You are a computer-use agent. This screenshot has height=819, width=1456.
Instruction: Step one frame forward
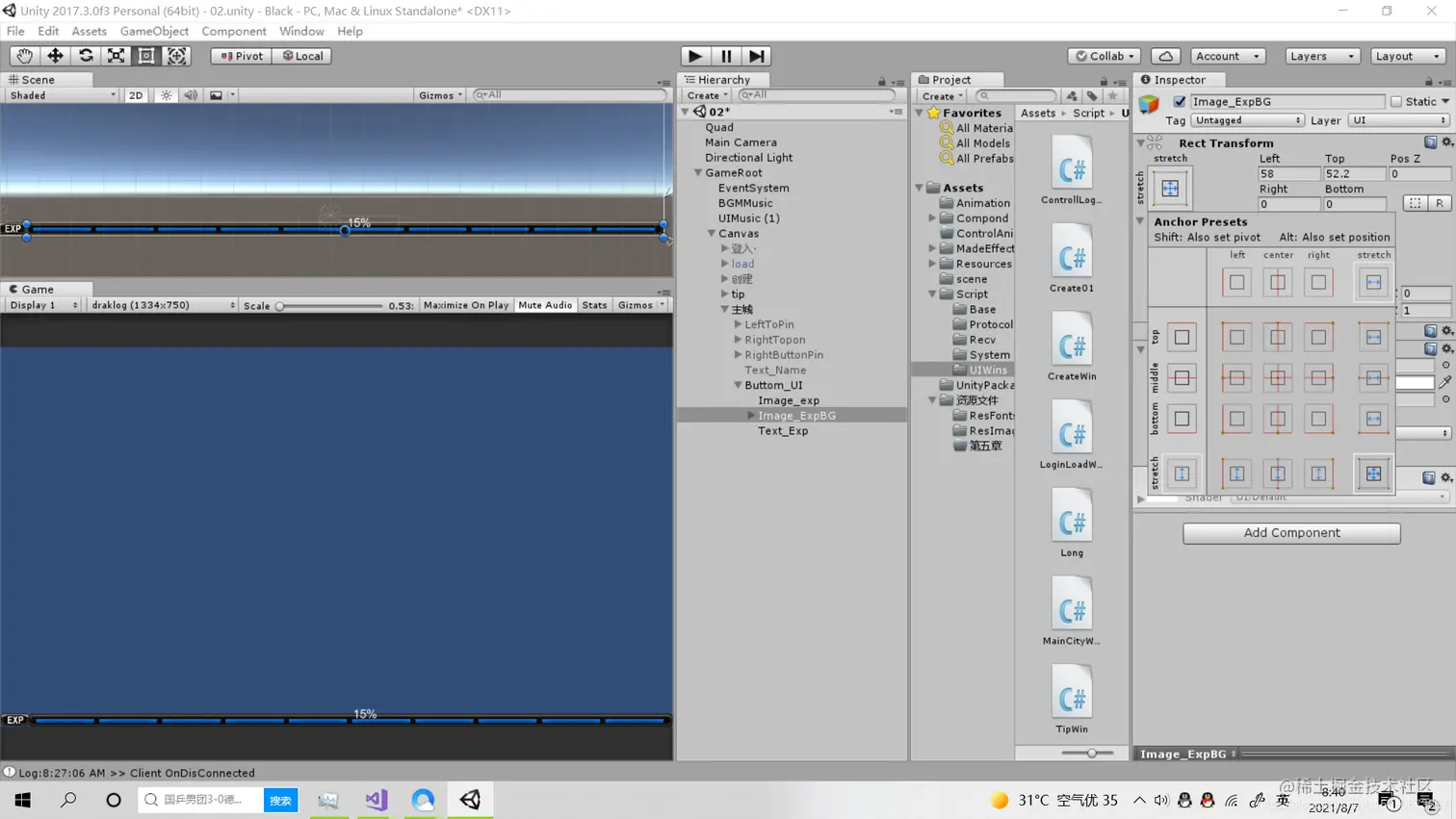758,56
